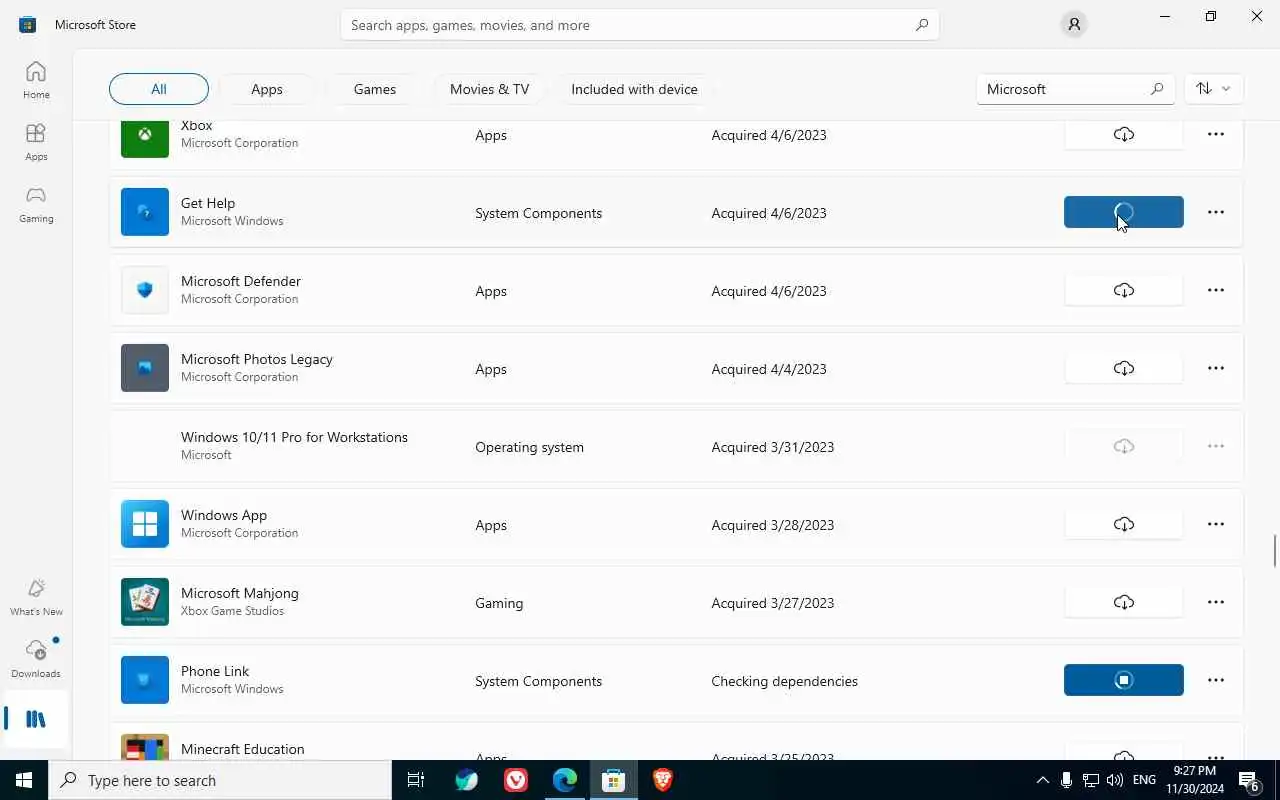
Task: Open What's New in the sidebar
Action: pos(36,597)
